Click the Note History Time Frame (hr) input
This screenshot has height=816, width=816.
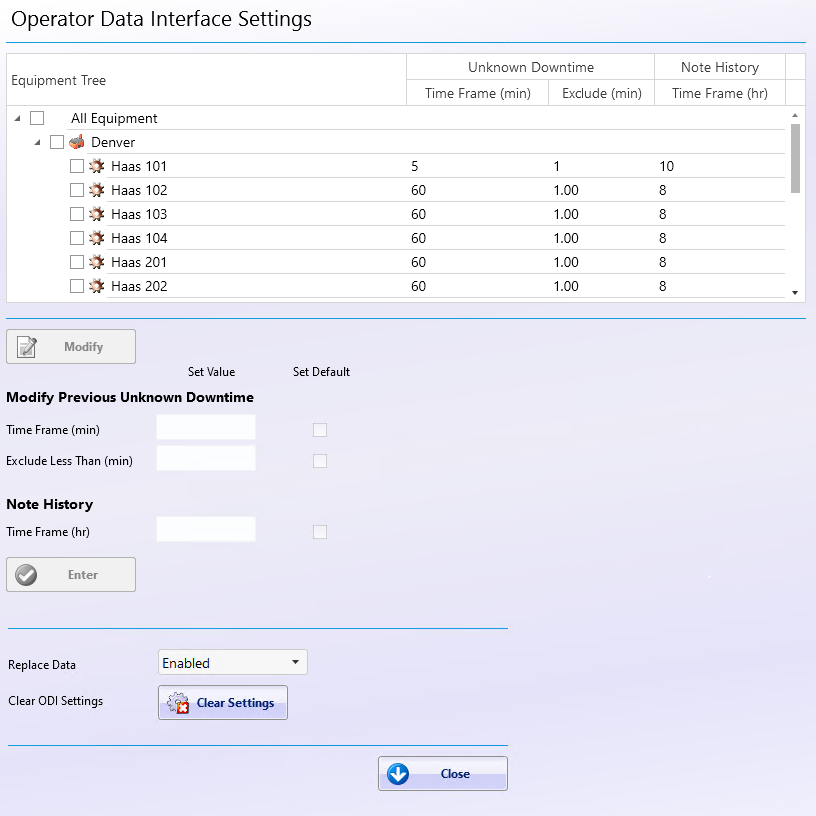206,529
